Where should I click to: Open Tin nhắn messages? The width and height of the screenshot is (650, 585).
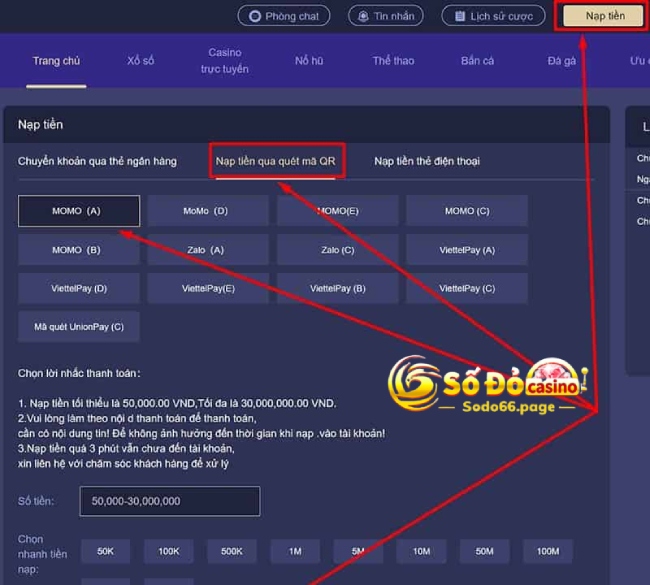coord(386,16)
